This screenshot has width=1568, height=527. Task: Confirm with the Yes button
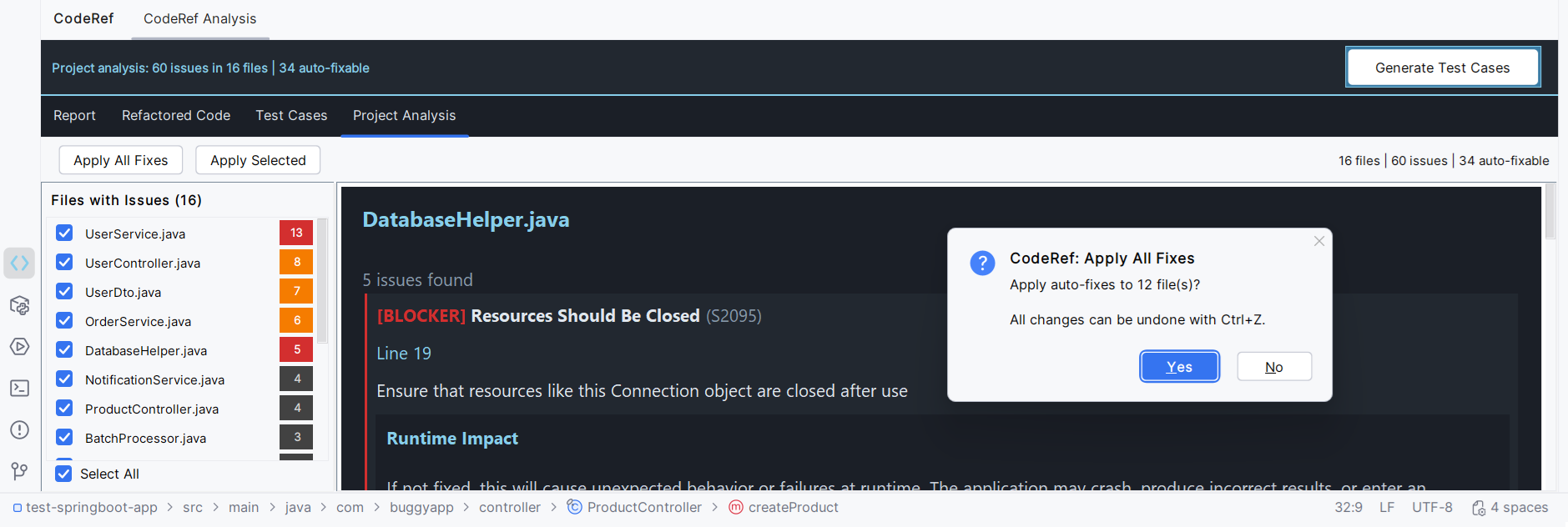coord(1179,367)
